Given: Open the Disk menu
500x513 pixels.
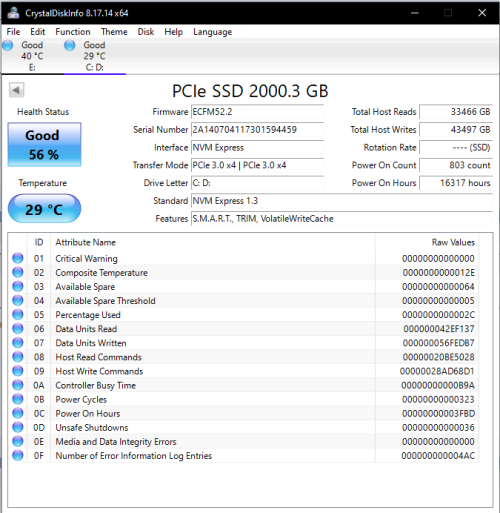Looking at the screenshot, I should (146, 32).
